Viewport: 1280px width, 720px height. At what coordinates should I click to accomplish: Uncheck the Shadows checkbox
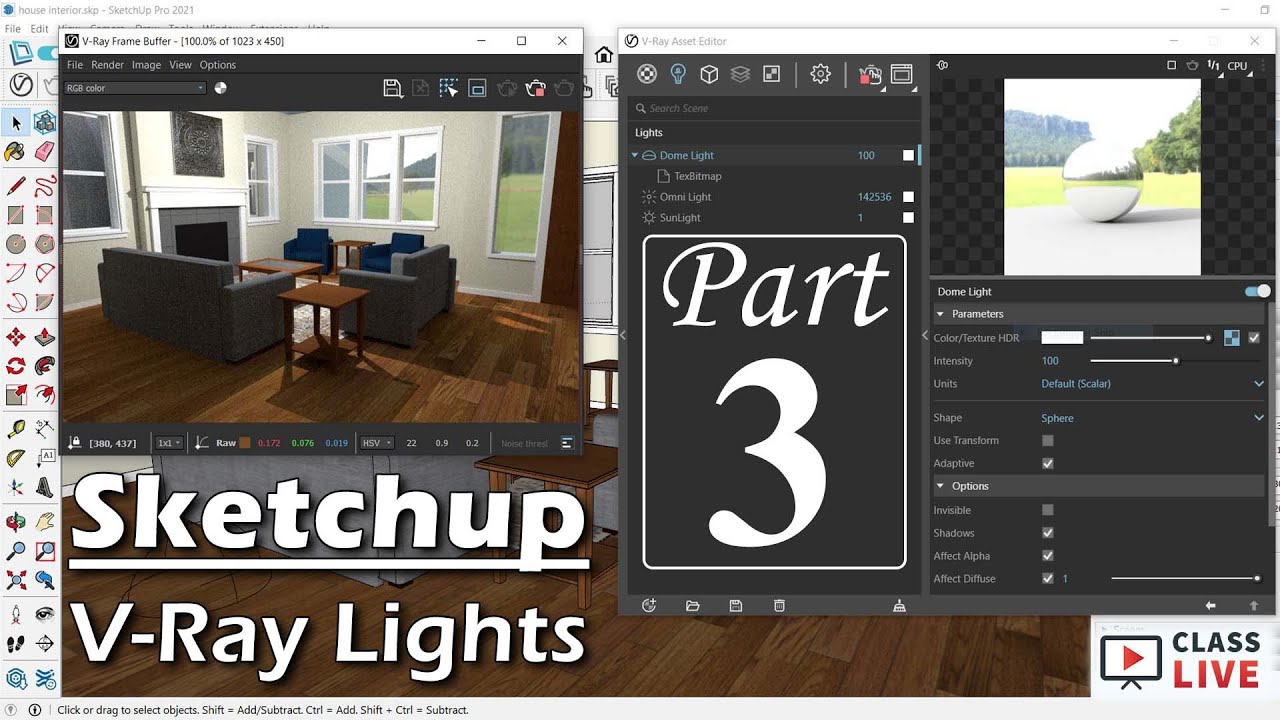click(x=1048, y=533)
